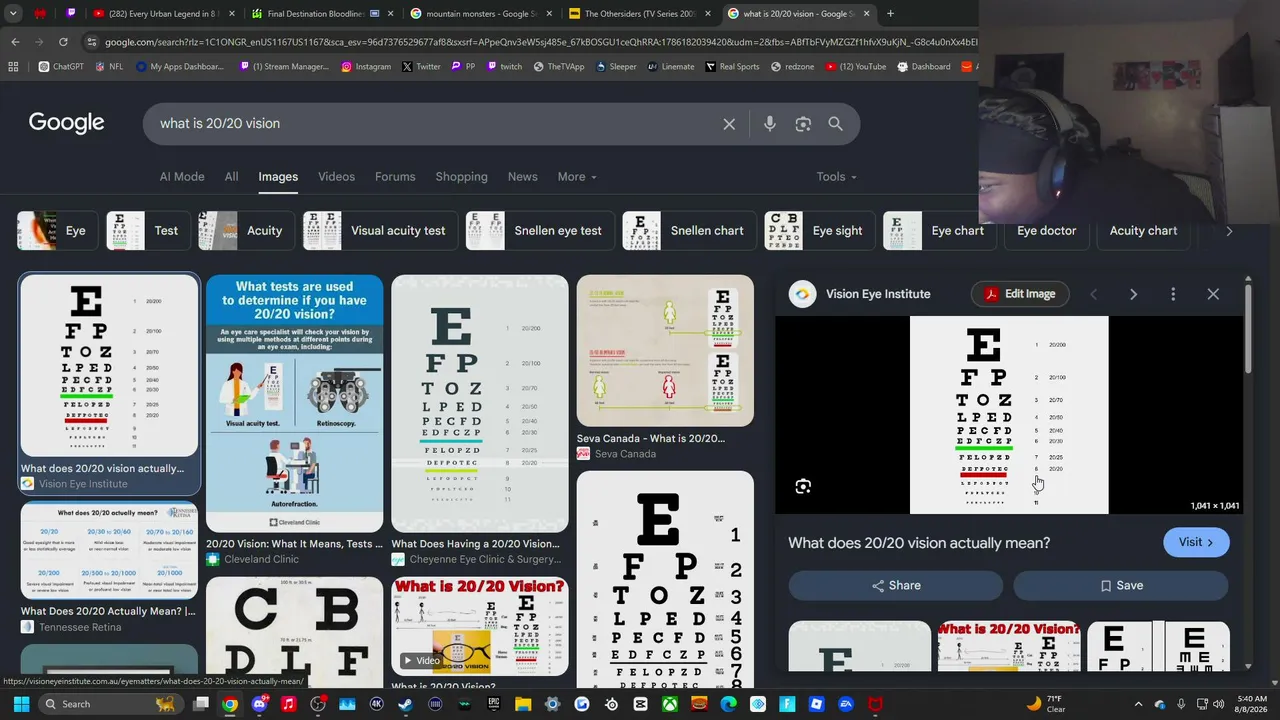
Task: Open Epic Games Launcher from taskbar
Action: point(493,704)
